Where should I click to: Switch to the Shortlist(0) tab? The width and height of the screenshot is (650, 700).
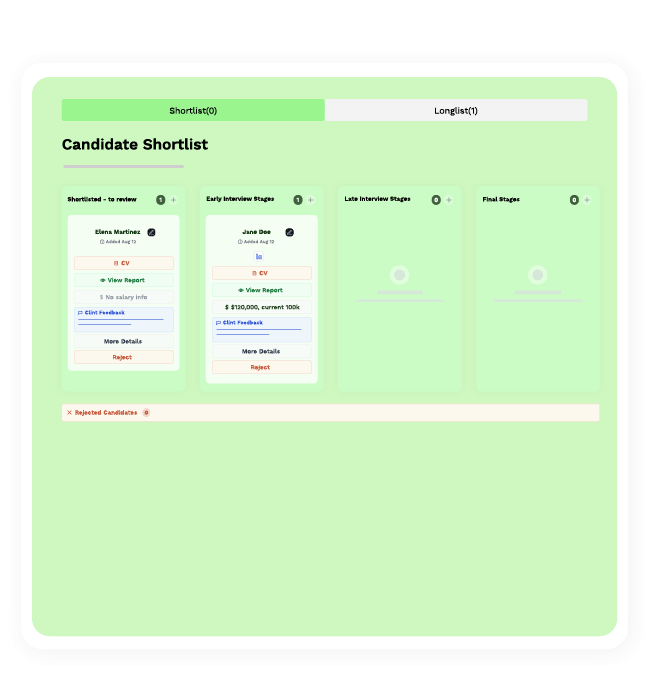(x=193, y=110)
